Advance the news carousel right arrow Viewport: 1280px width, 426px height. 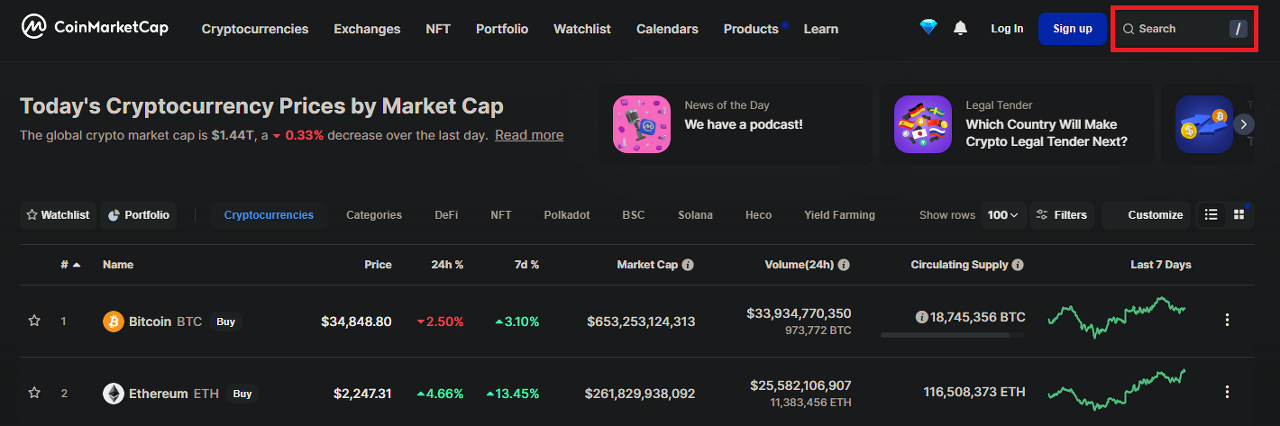pyautogui.click(x=1244, y=124)
